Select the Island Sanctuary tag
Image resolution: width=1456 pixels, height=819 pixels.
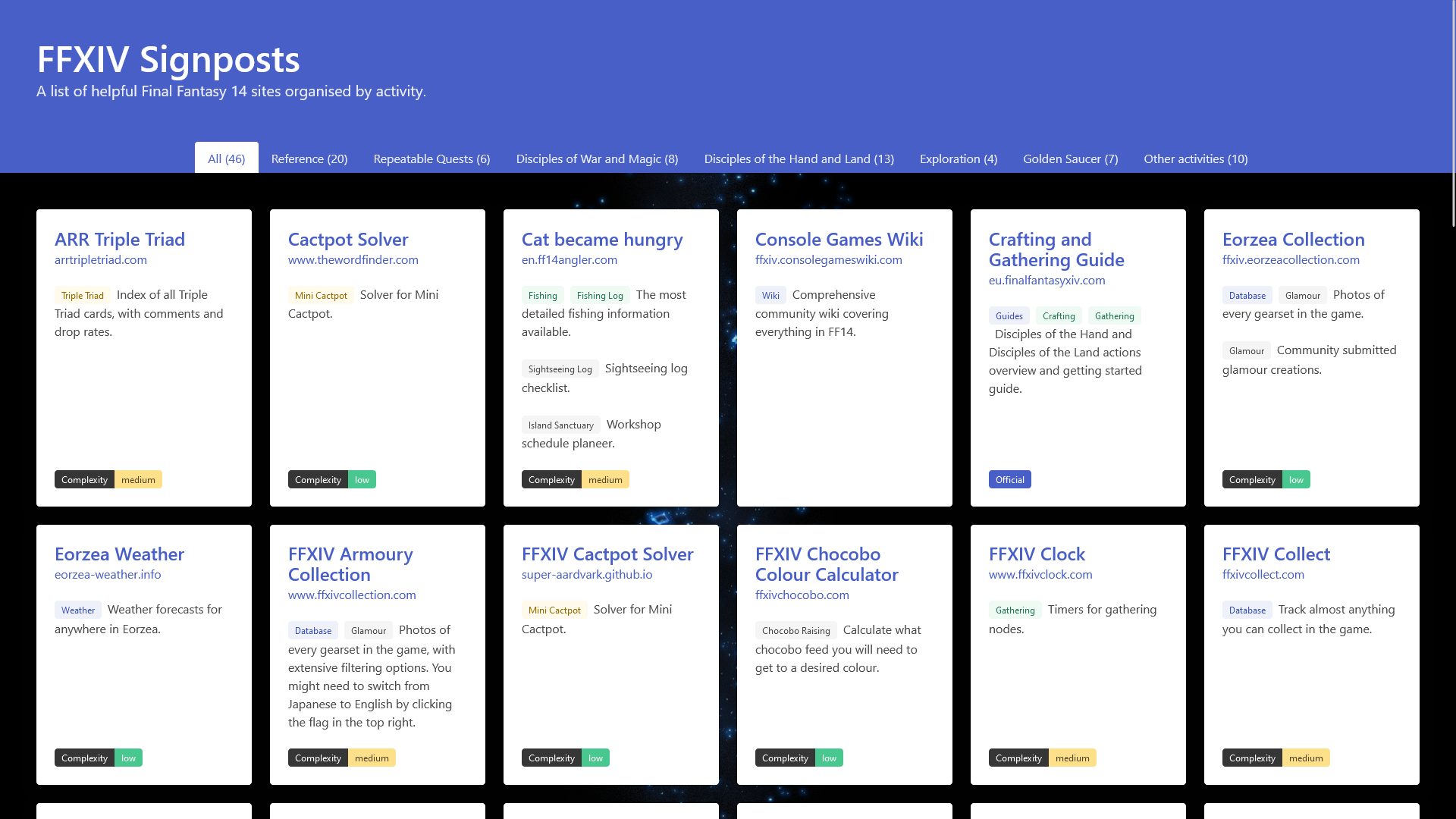pyautogui.click(x=560, y=425)
